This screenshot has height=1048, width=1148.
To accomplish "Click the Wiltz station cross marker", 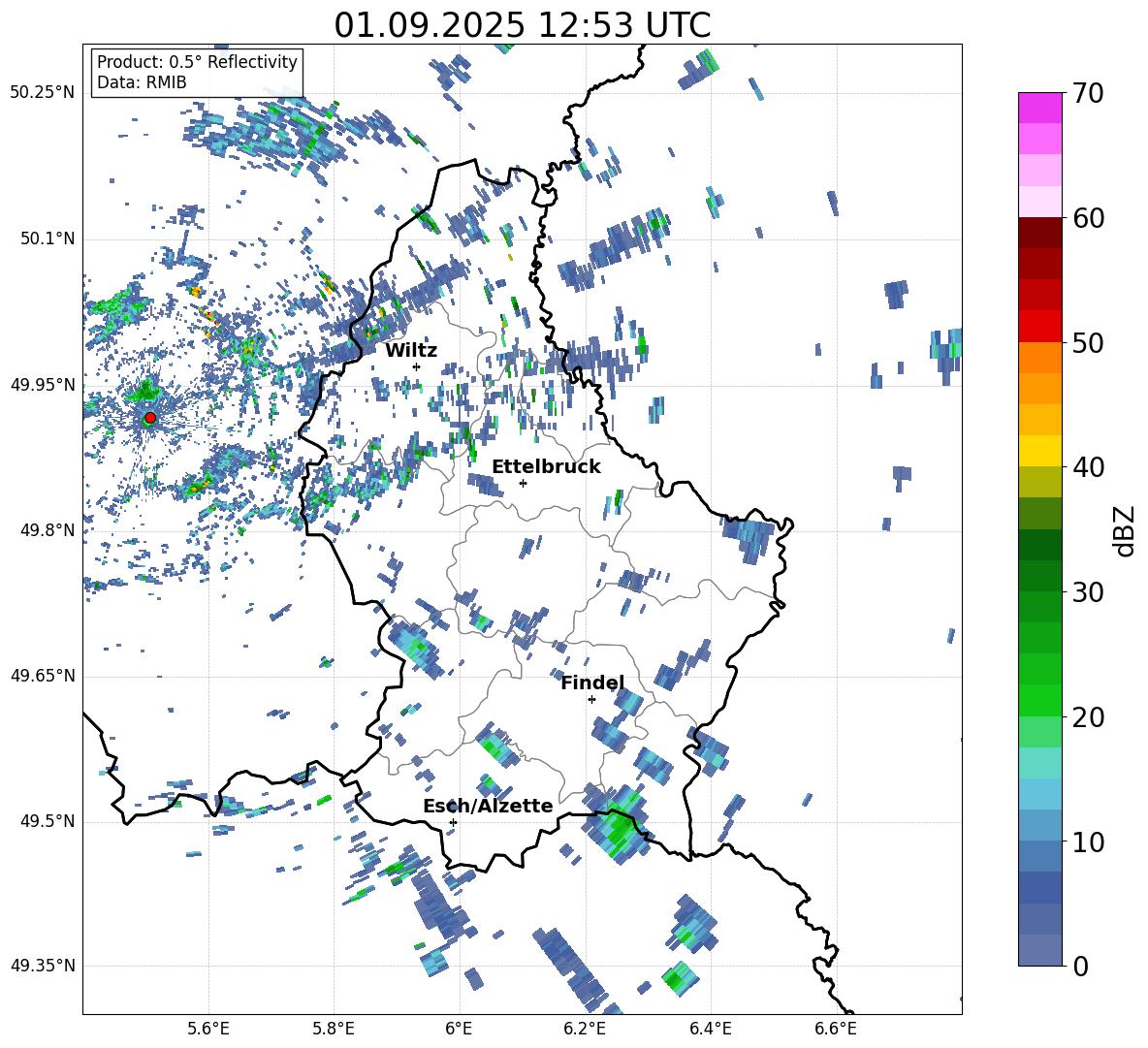I will 417,366.
